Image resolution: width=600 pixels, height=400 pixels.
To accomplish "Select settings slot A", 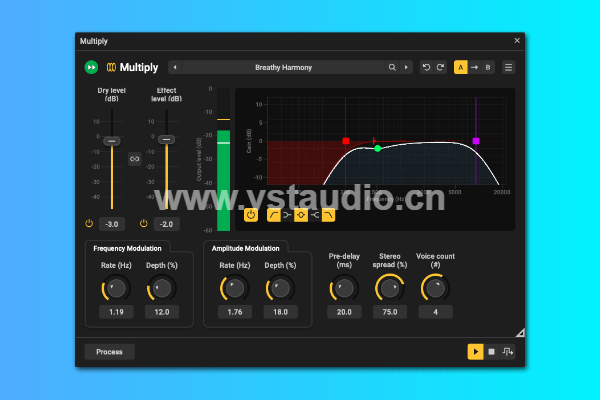I will [x=460, y=67].
